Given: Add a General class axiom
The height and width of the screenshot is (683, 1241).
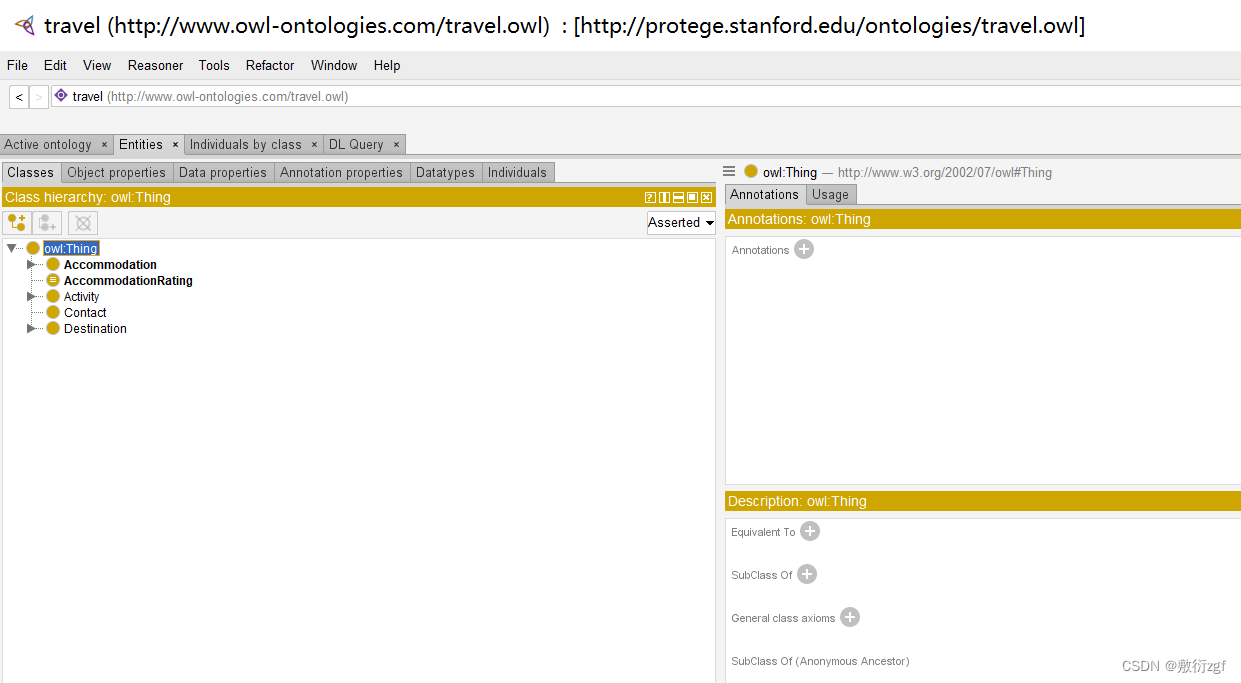Looking at the screenshot, I should 849,617.
